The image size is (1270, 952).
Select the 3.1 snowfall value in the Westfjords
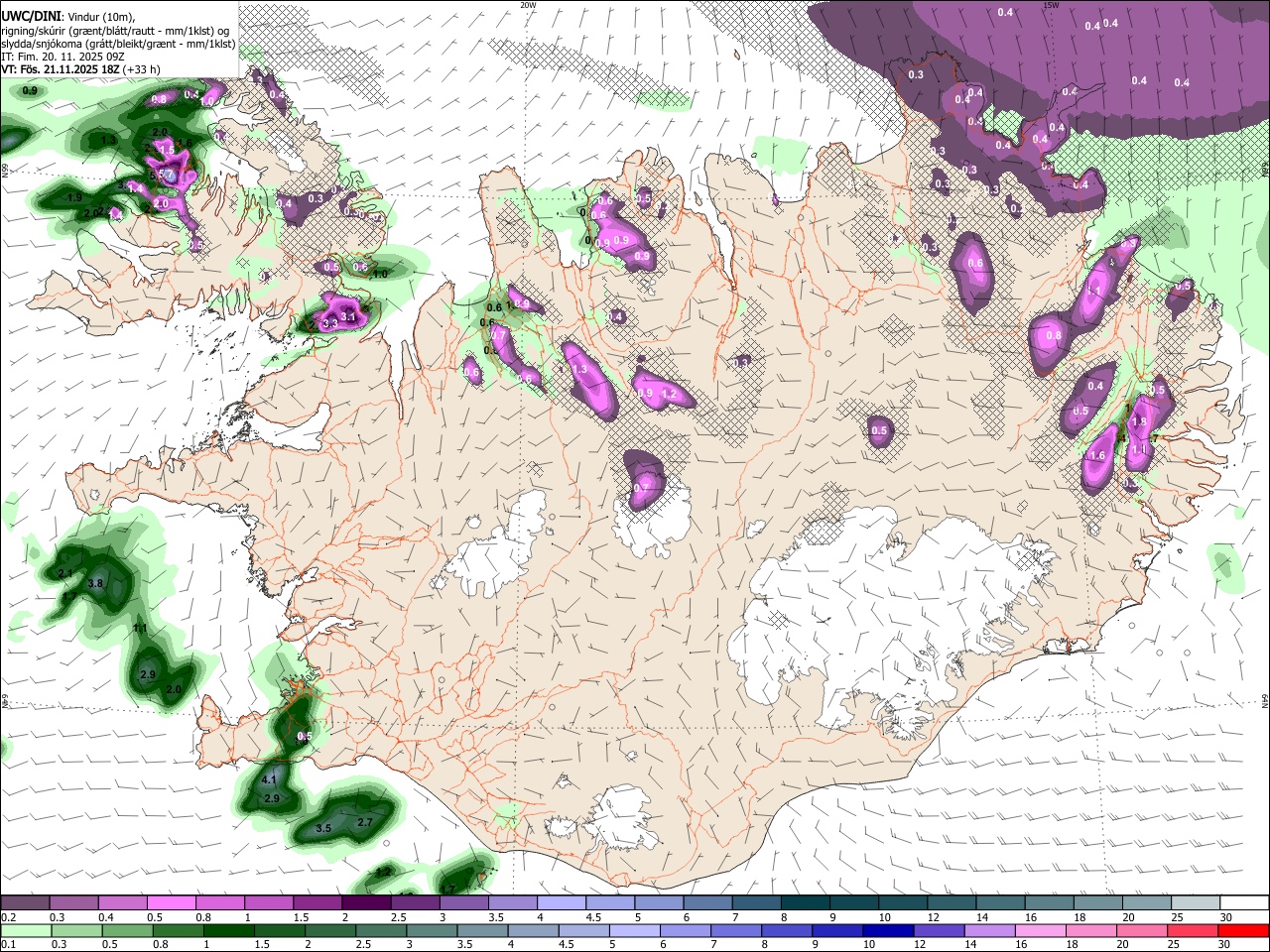point(348,316)
